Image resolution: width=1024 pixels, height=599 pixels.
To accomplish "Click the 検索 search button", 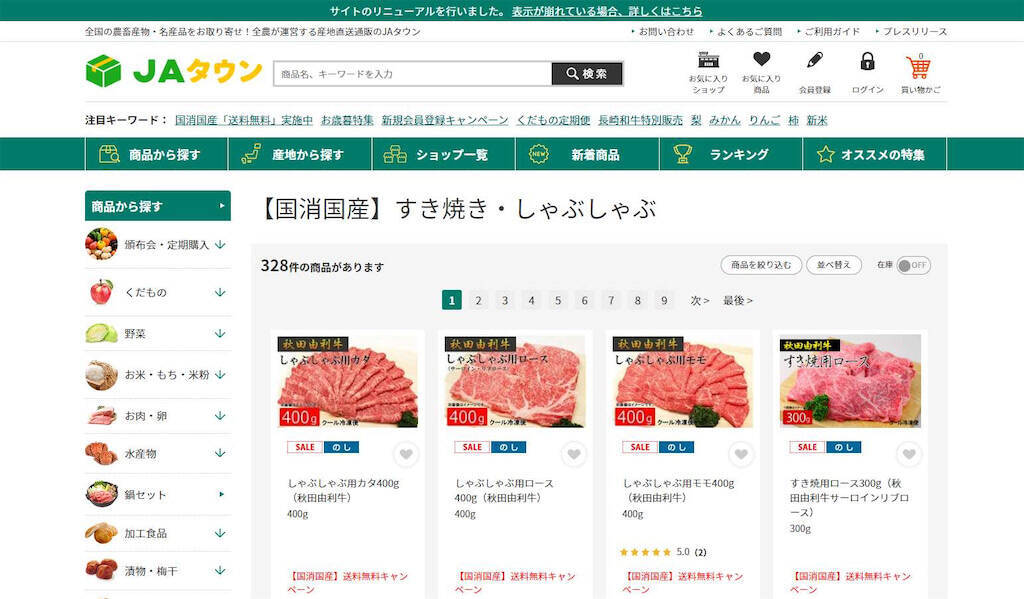I will [x=587, y=74].
